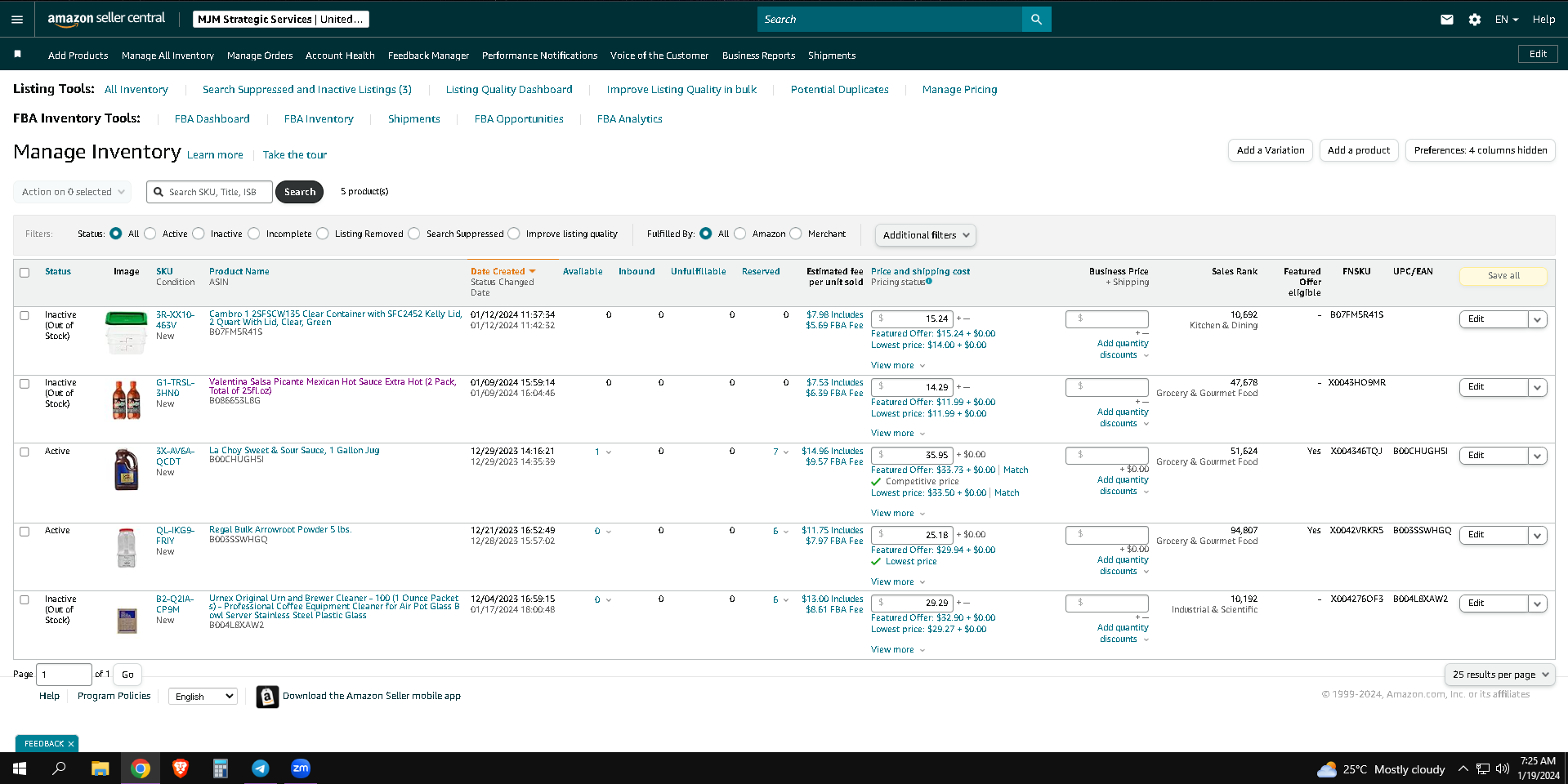Click the SKU search input field
Image resolution: width=1568 pixels, height=784 pixels.
pos(210,192)
